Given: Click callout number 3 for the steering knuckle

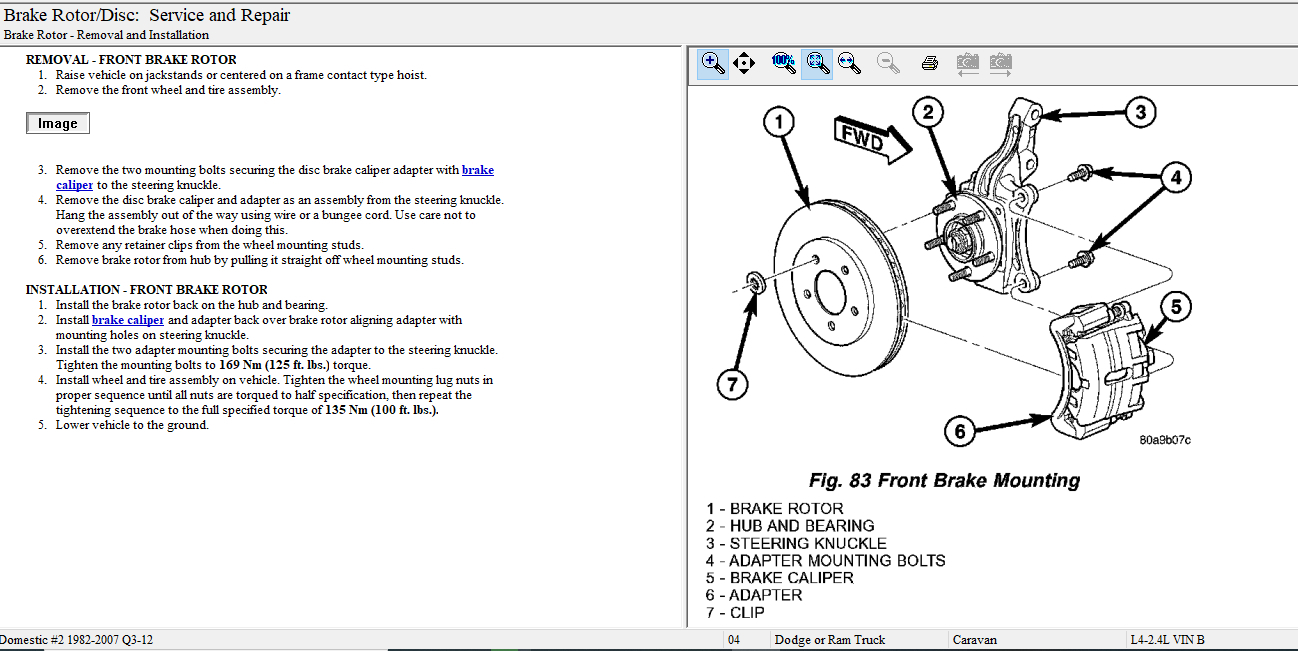Looking at the screenshot, I should tap(1141, 112).
